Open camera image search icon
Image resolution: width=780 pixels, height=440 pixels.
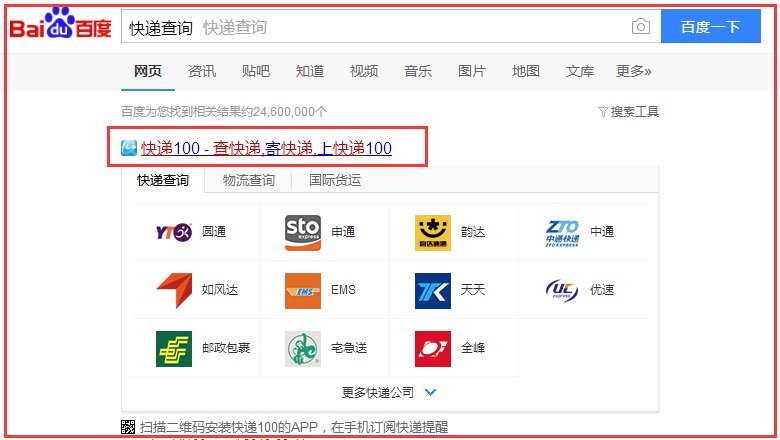click(x=641, y=26)
